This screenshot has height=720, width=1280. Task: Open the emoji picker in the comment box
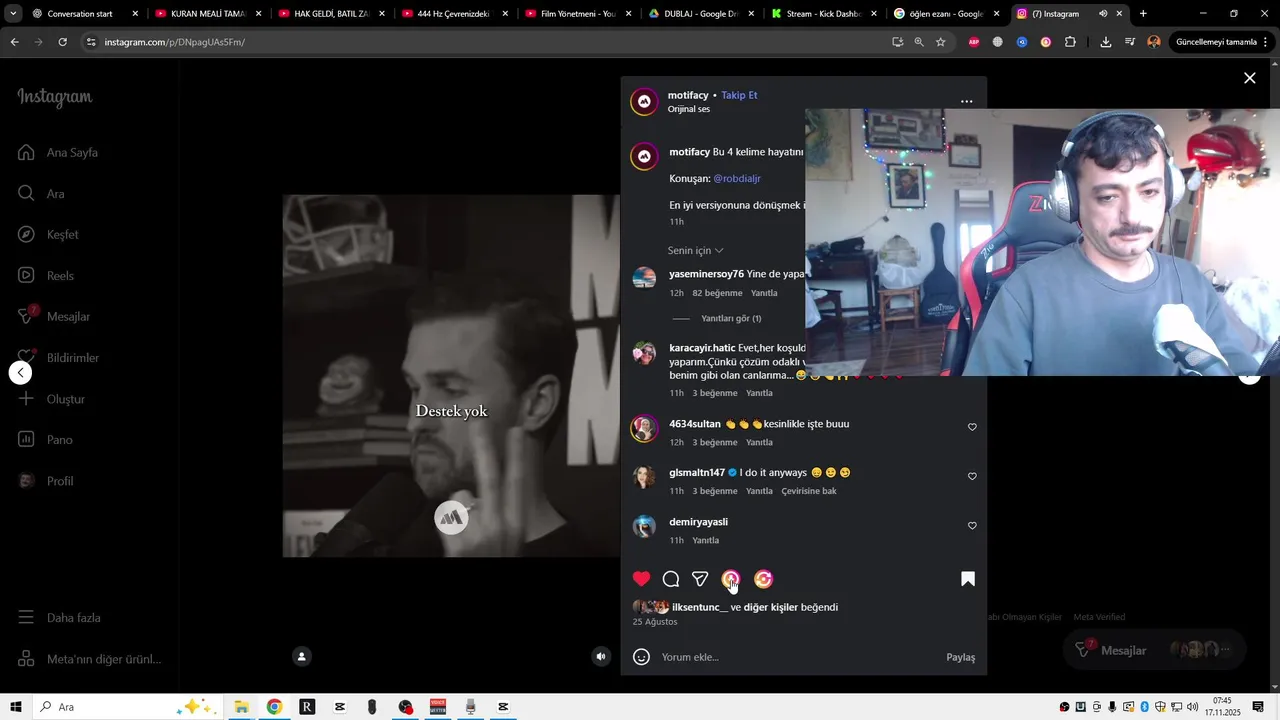pyautogui.click(x=642, y=657)
